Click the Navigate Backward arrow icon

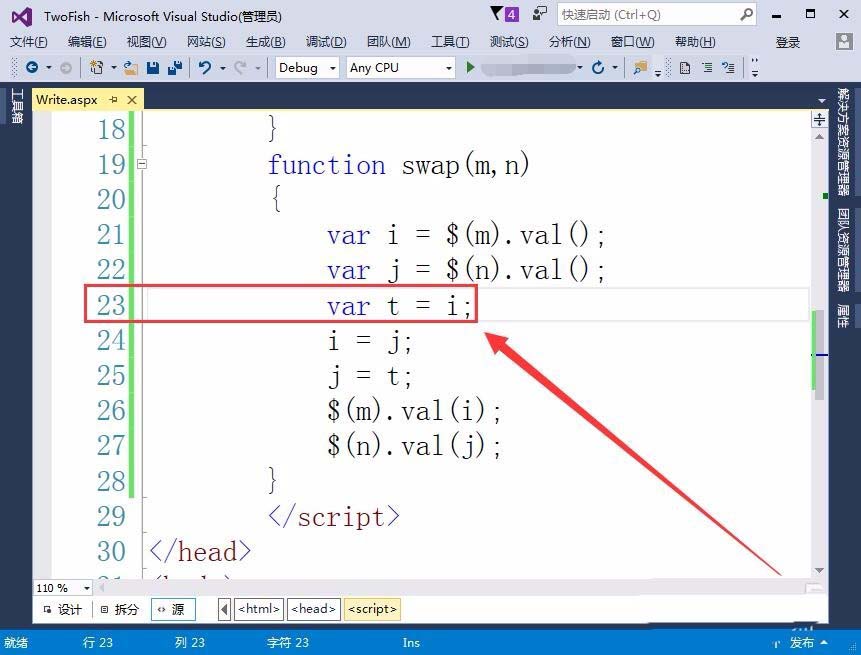34,67
